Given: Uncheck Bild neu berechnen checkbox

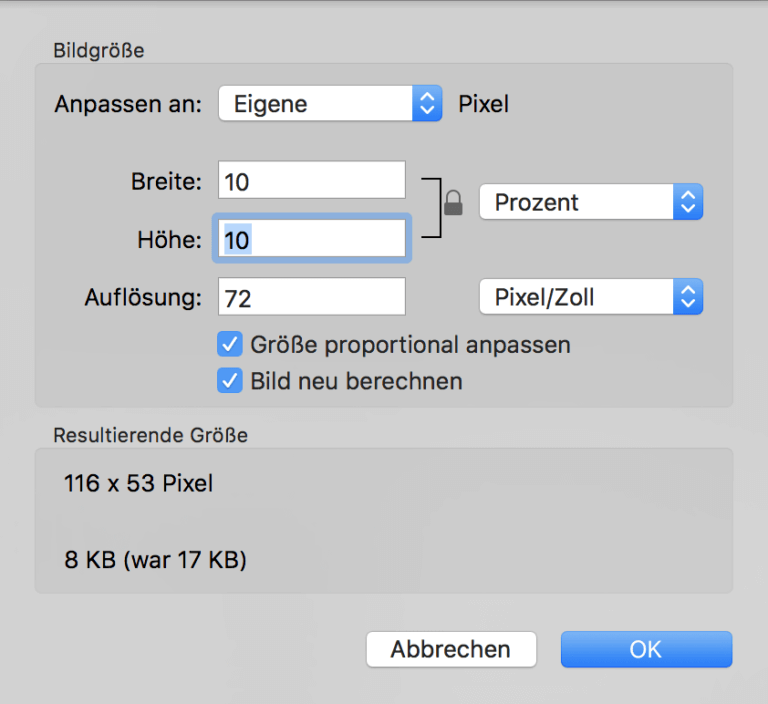Looking at the screenshot, I should (x=230, y=381).
